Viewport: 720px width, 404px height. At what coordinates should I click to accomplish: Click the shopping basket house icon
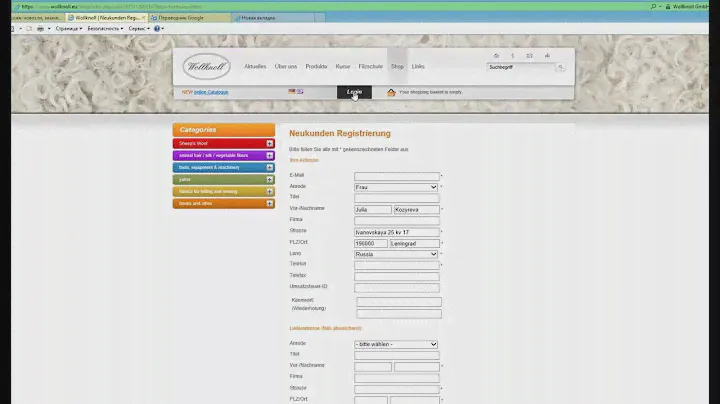[x=391, y=92]
